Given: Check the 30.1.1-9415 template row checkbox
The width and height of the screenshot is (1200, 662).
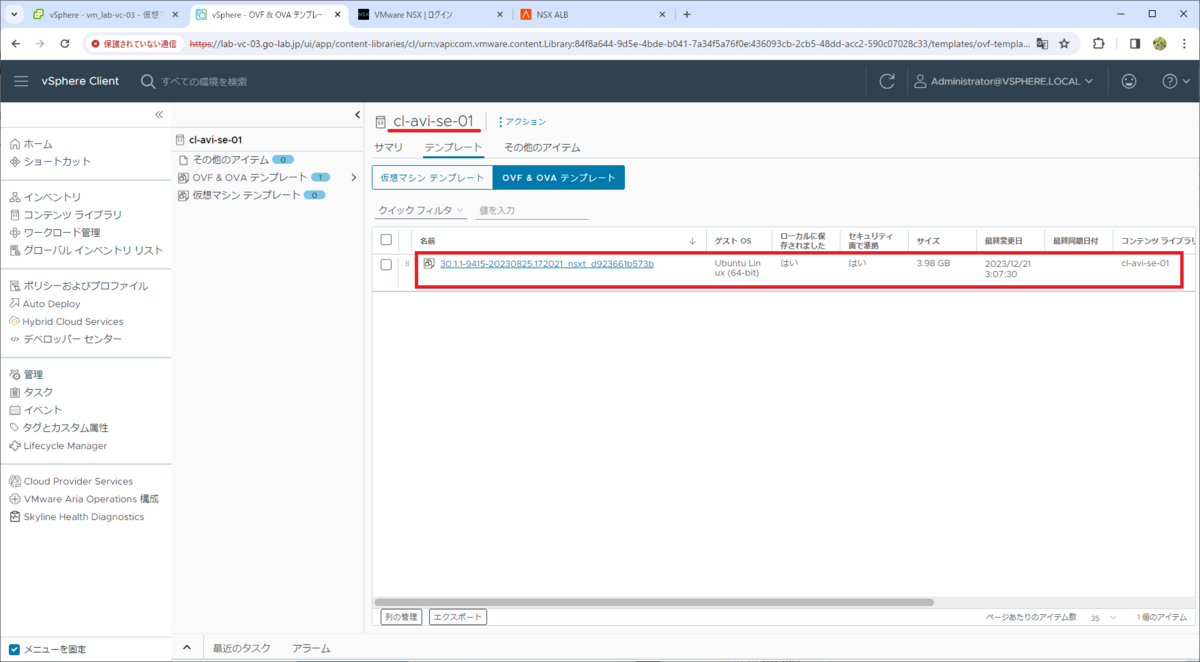Looking at the screenshot, I should pyautogui.click(x=386, y=264).
